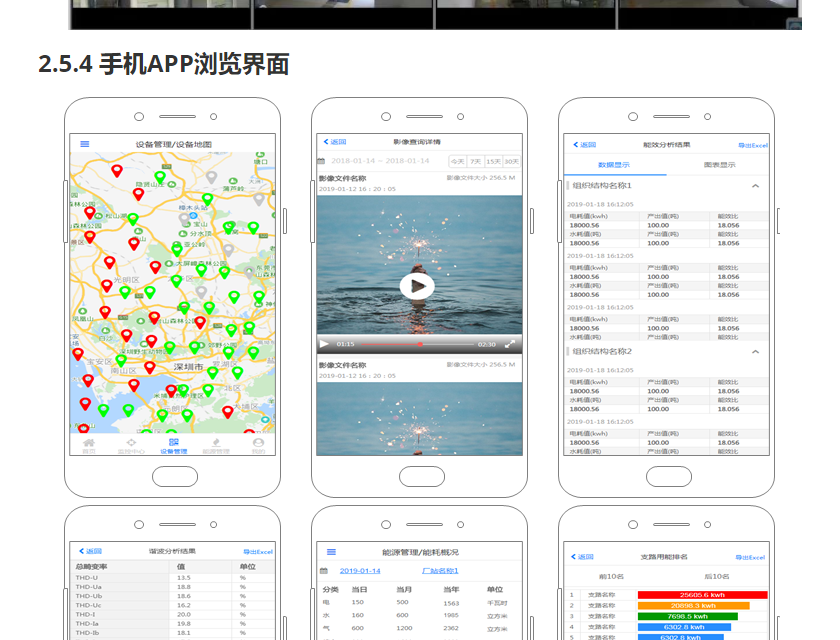Select the 前10名 tab
The height and width of the screenshot is (640, 840).
[x=611, y=577]
